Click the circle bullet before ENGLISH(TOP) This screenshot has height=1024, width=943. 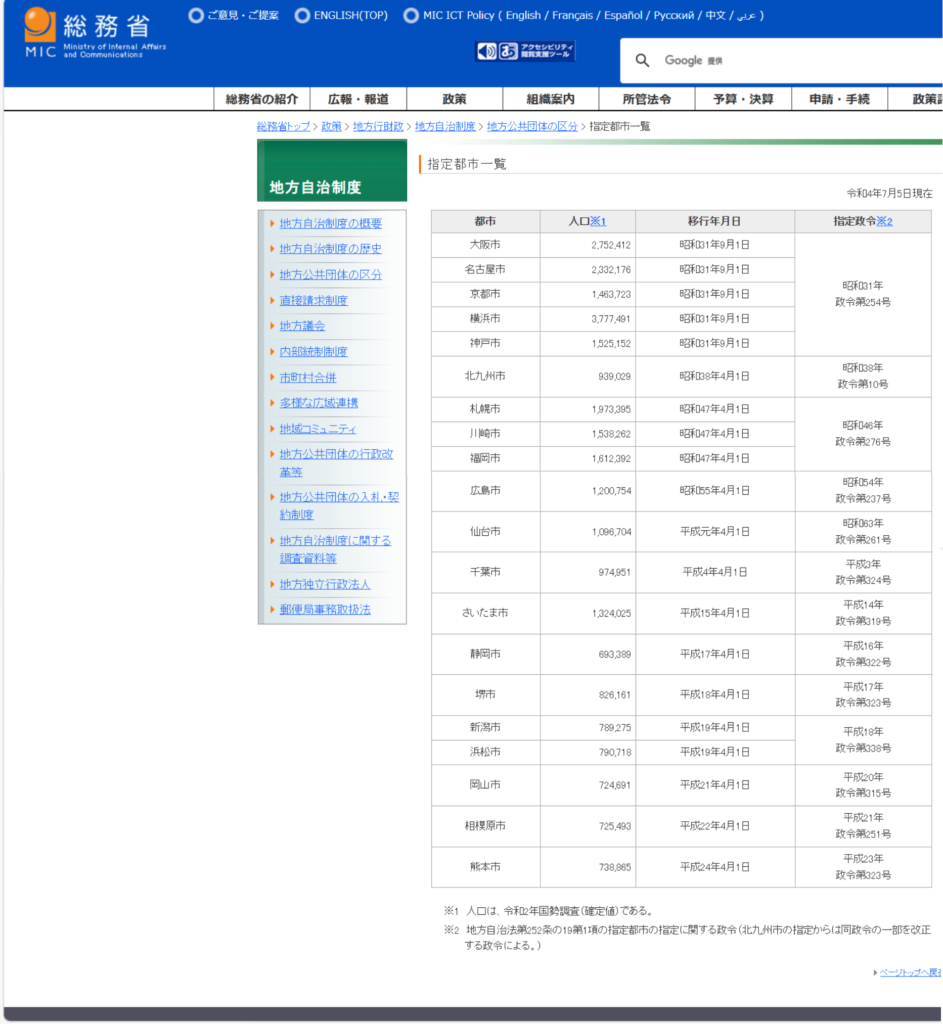coord(302,16)
